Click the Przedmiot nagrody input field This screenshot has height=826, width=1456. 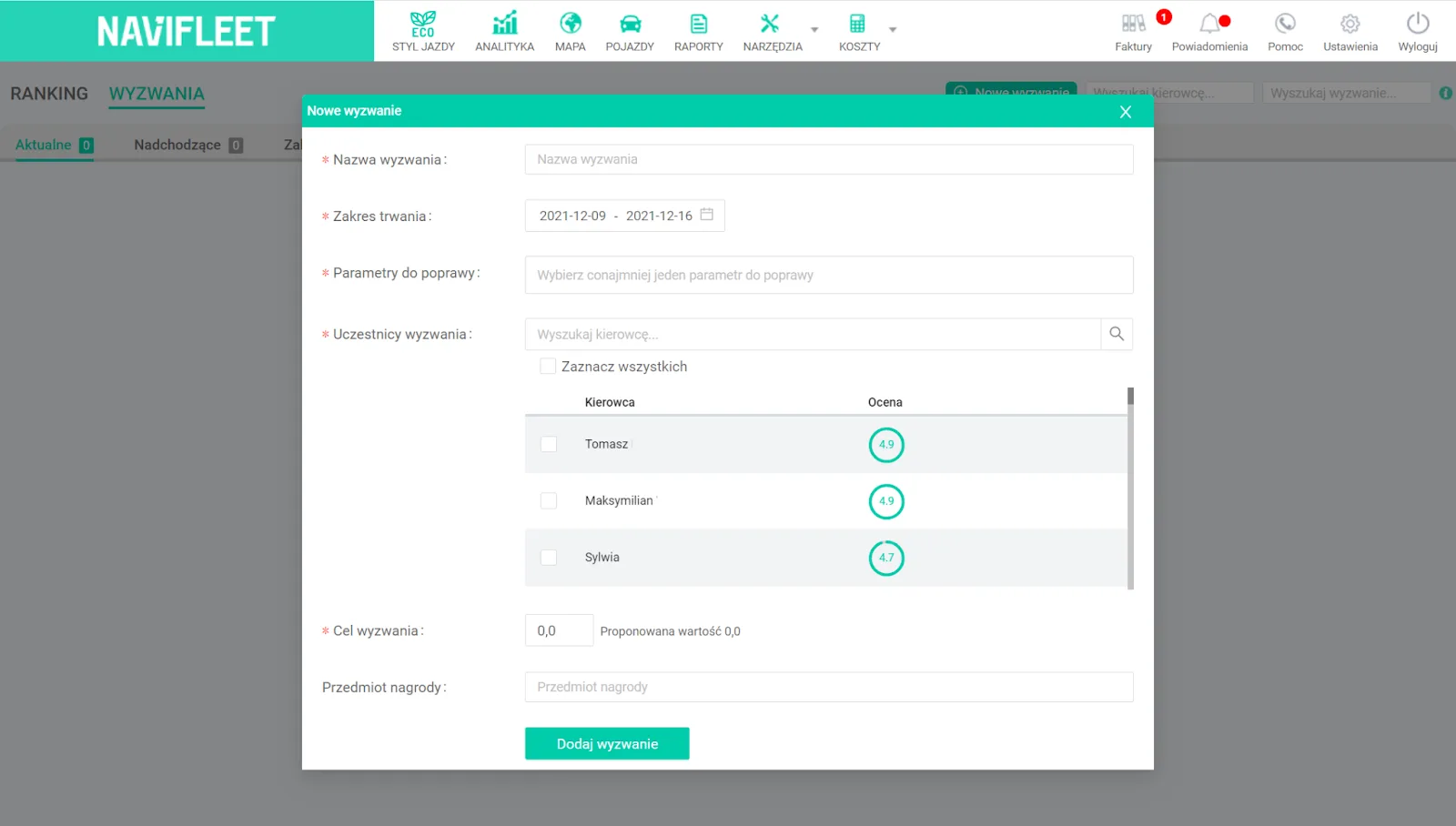coord(829,687)
